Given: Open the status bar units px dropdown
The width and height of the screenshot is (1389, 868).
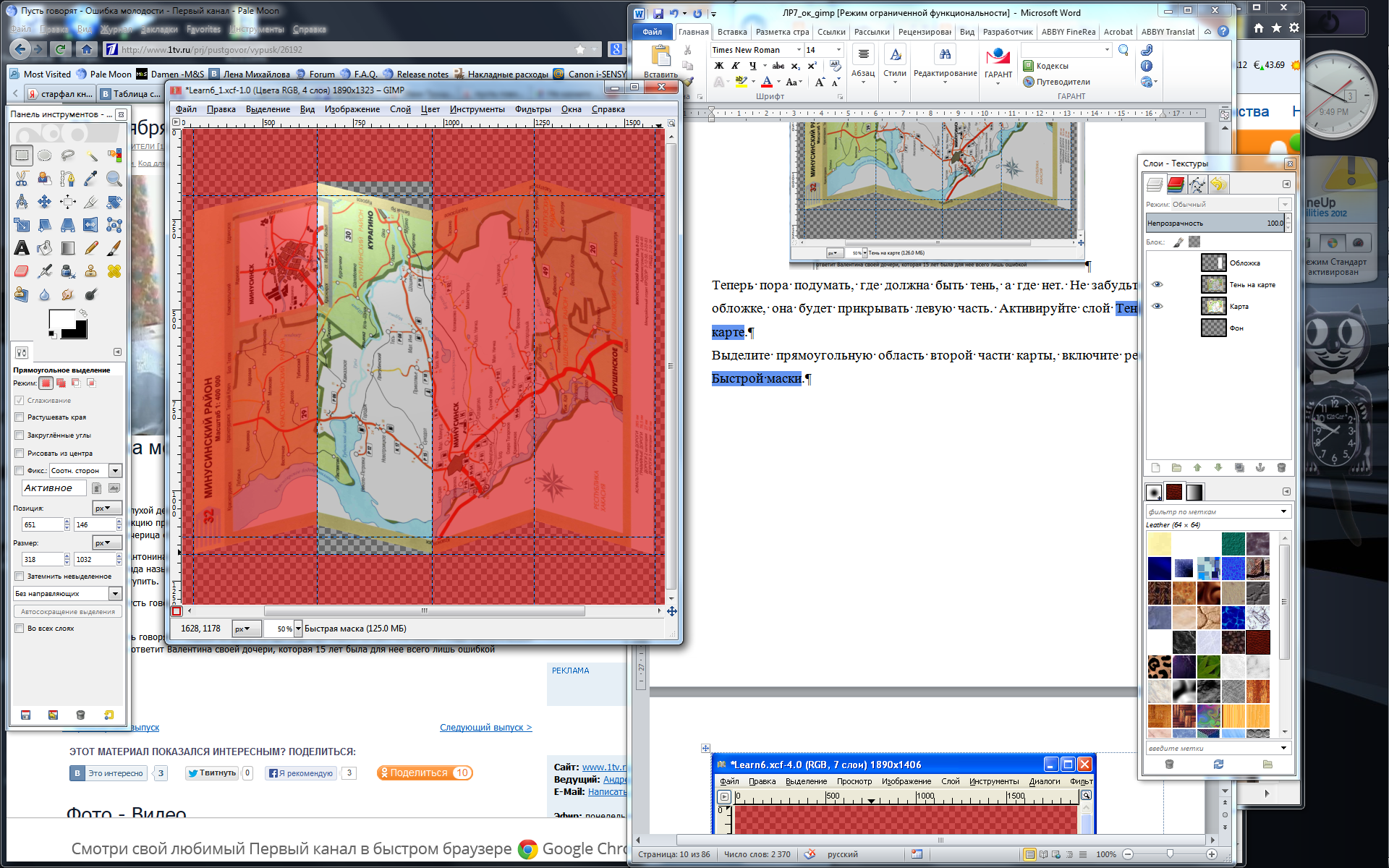Looking at the screenshot, I should click(x=246, y=629).
